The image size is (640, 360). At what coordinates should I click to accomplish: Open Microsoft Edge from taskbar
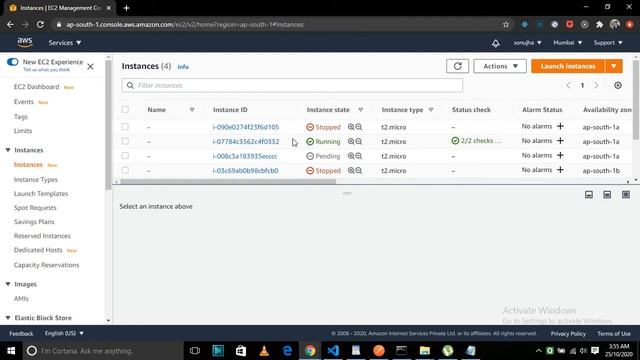[x=287, y=351]
